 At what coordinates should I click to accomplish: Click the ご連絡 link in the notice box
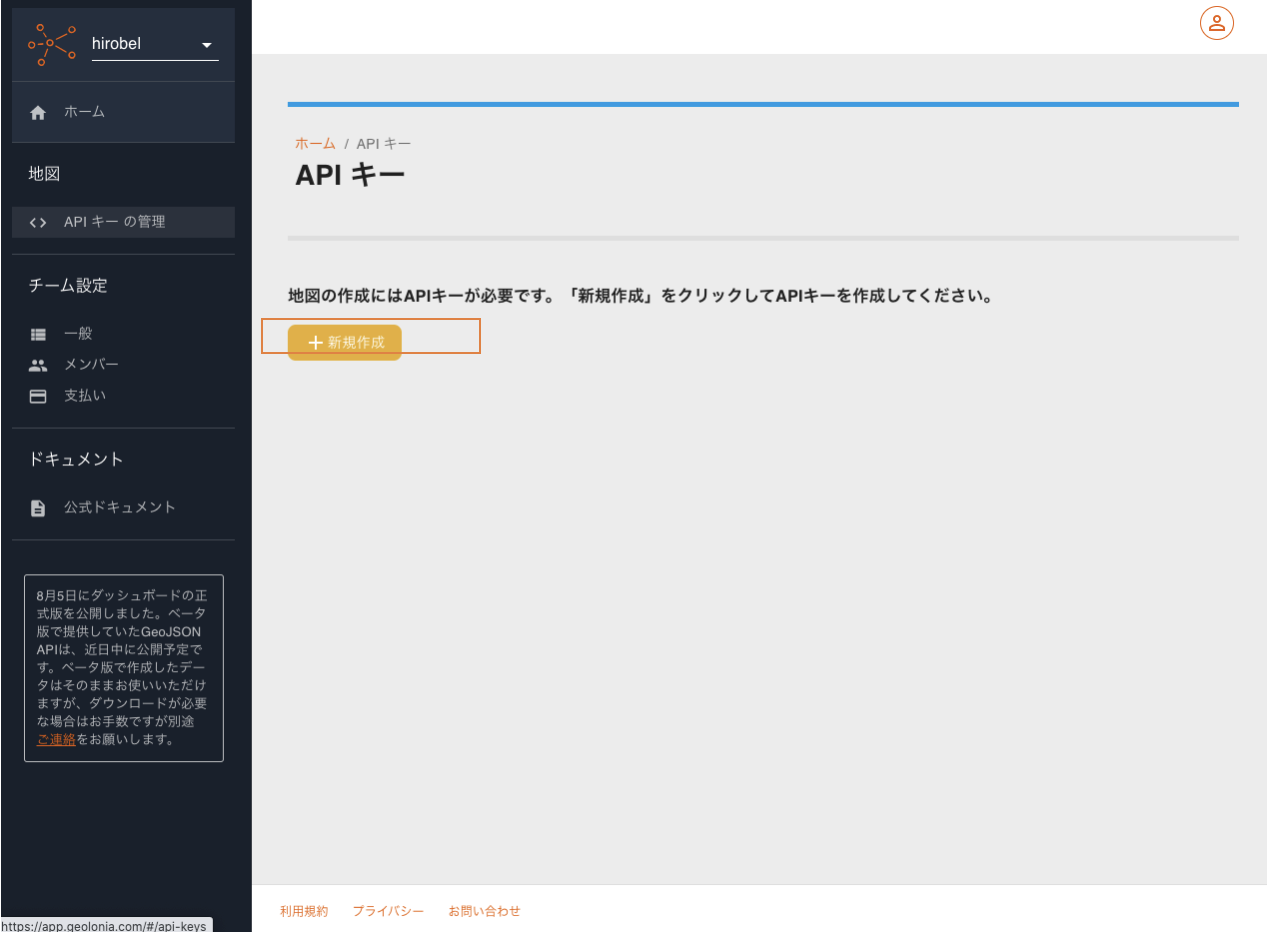(x=55, y=738)
